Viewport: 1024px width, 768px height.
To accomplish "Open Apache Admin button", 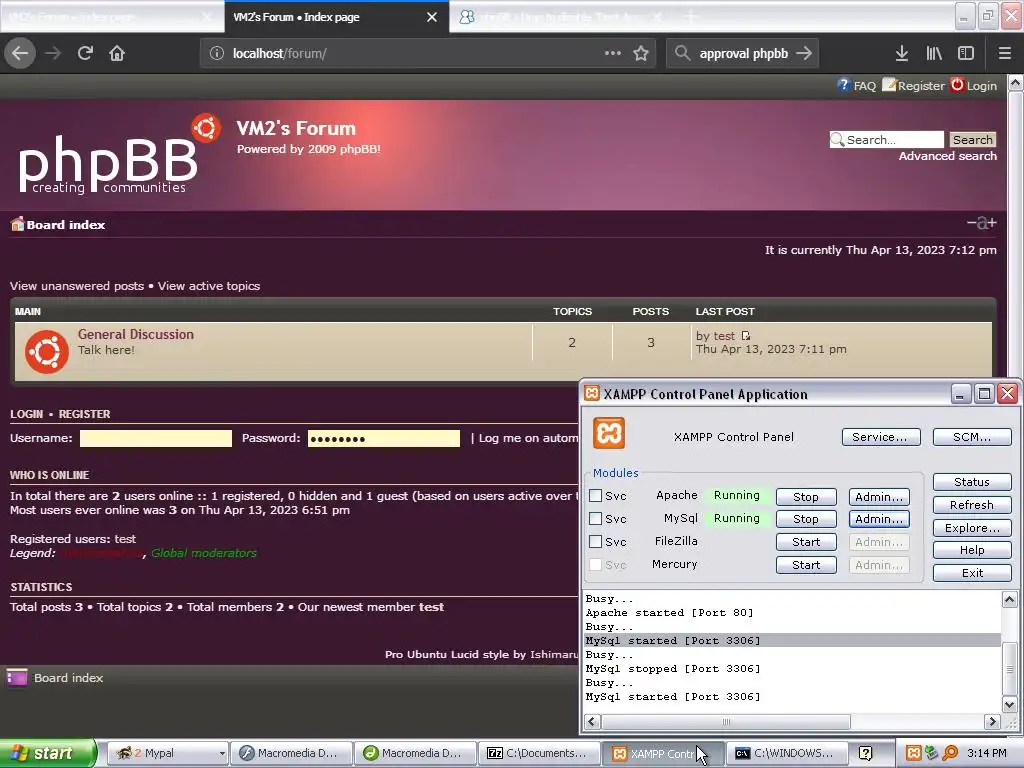I will pos(879,497).
